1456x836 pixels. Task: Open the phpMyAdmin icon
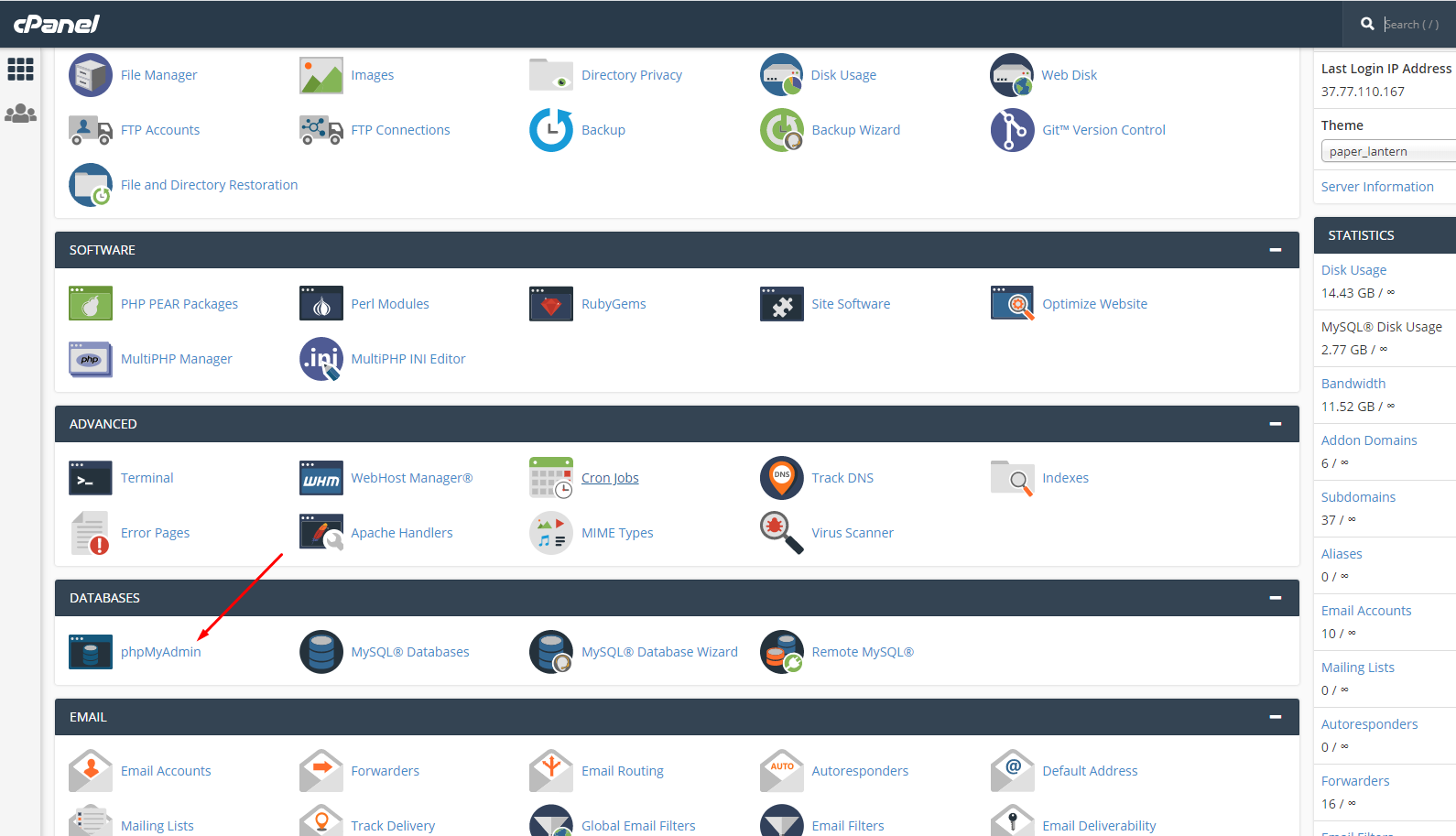(91, 652)
